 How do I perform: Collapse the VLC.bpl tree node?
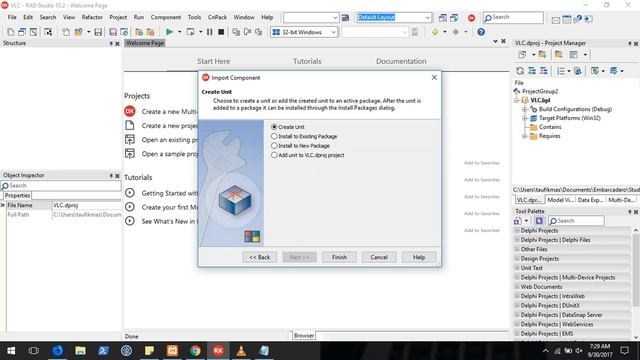(x=517, y=100)
